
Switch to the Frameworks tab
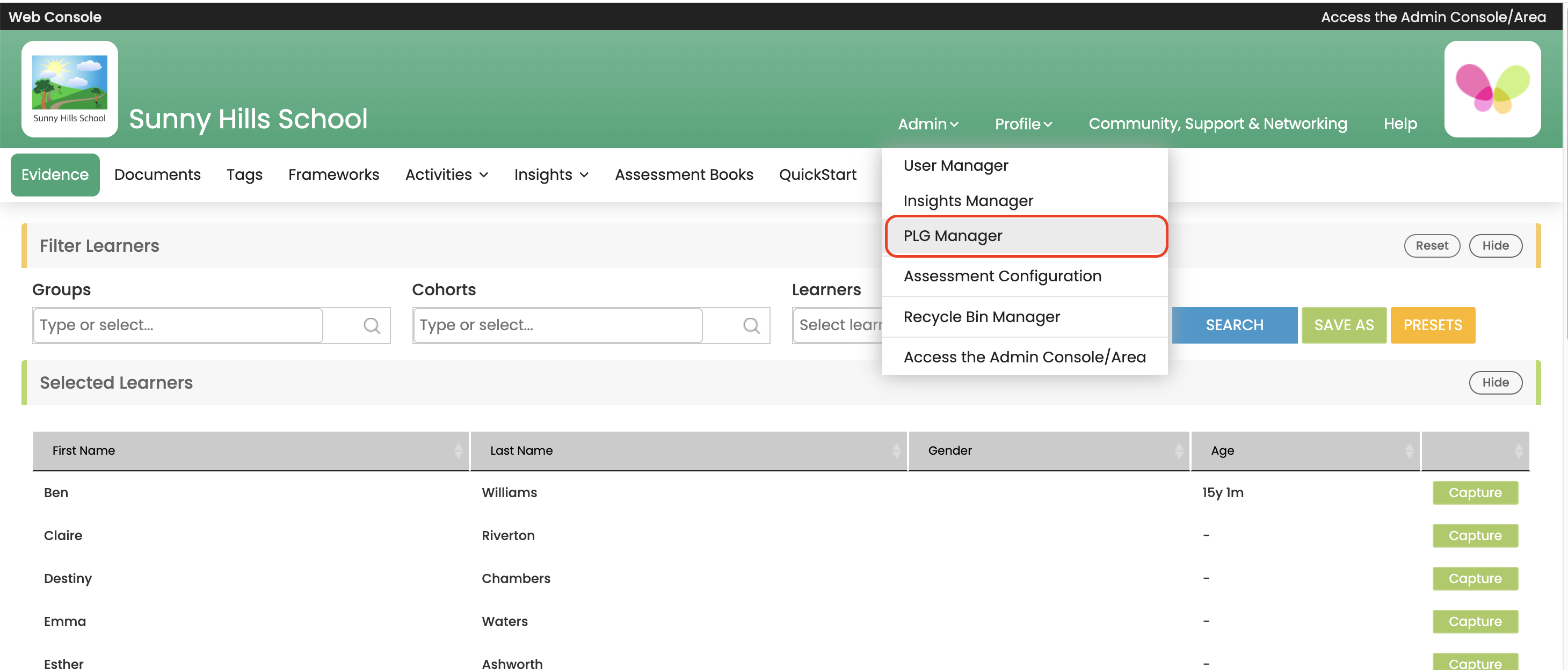(333, 175)
